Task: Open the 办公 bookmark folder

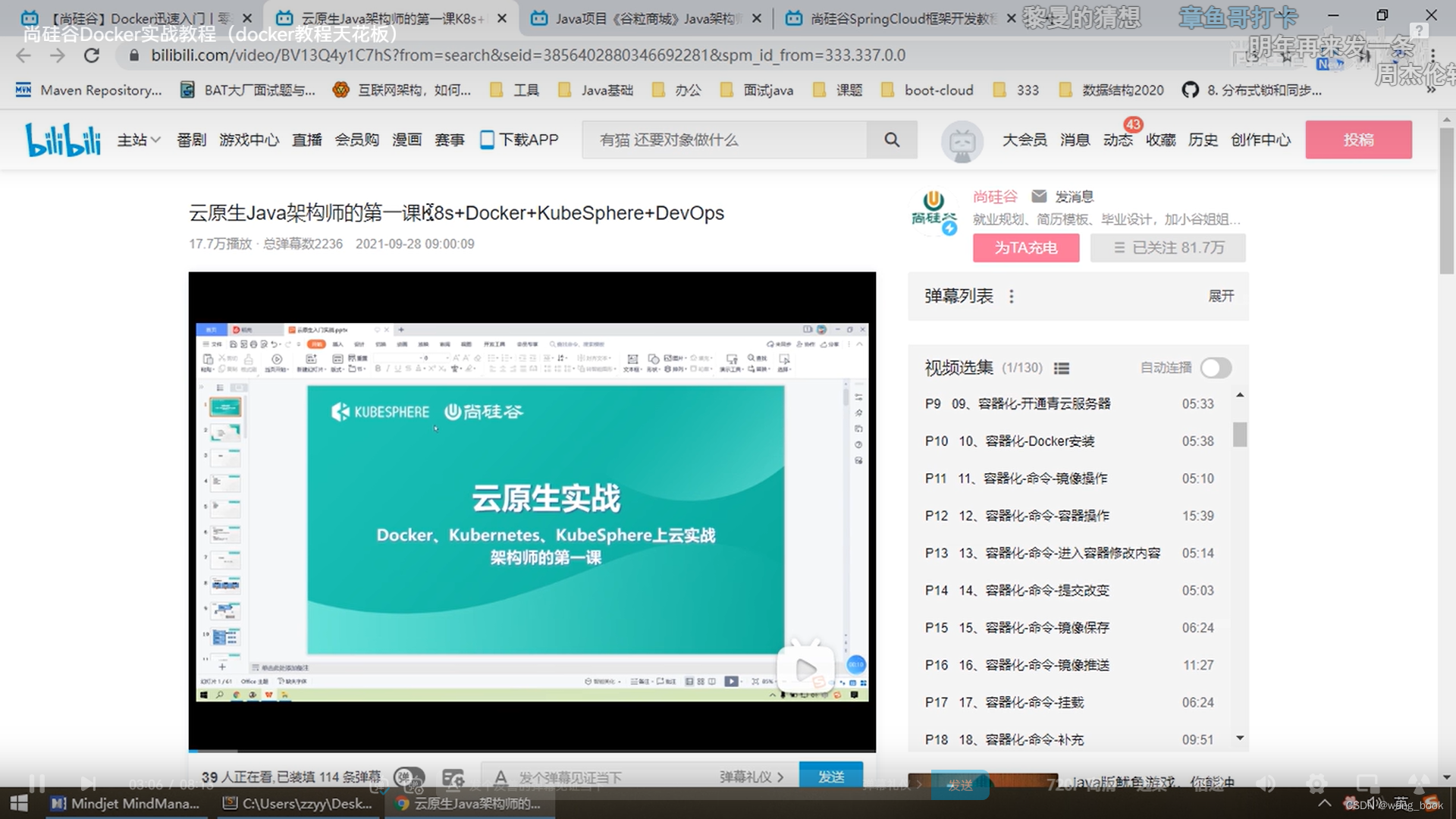Action: 677,90
